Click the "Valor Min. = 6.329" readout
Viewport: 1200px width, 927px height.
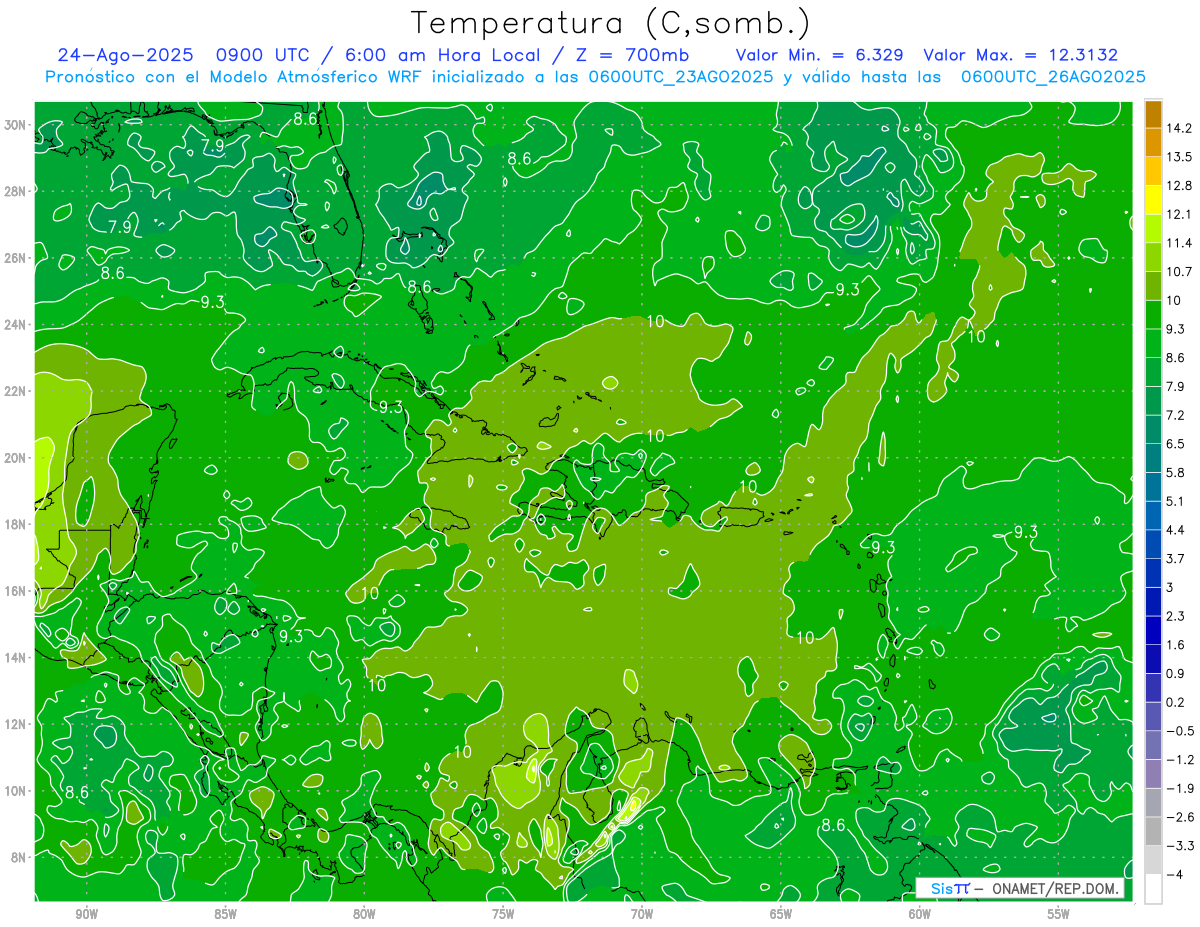(x=819, y=55)
